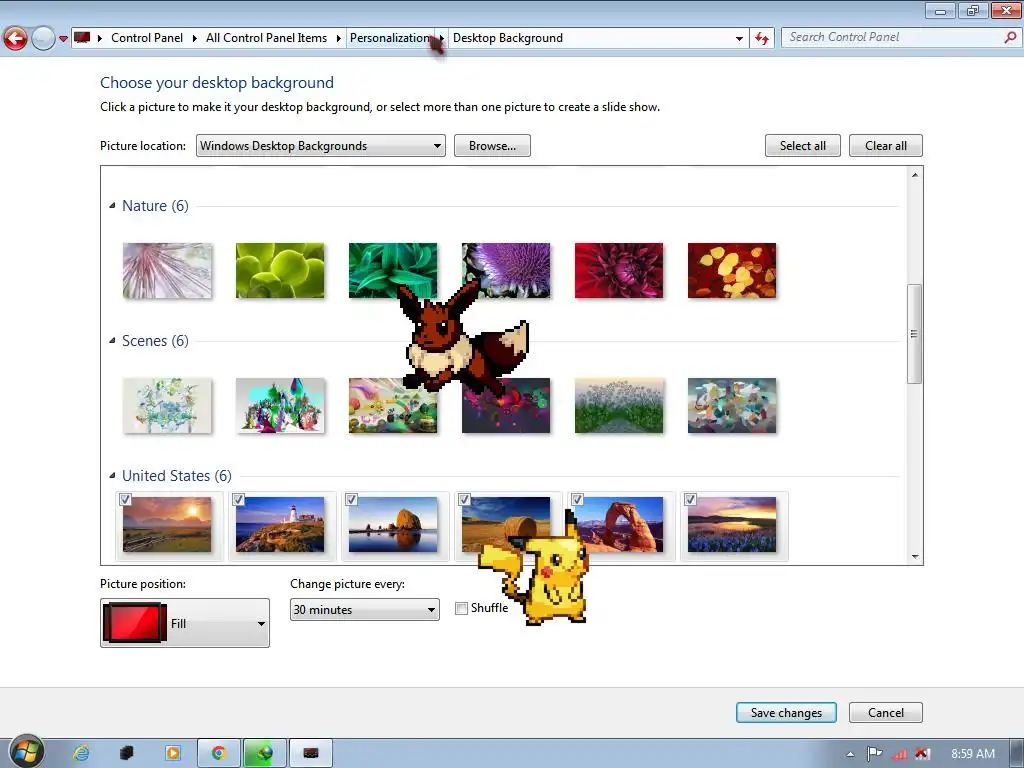Open the recent pages dropdown arrow
Image resolution: width=1024 pixels, height=768 pixels.
pos(63,39)
